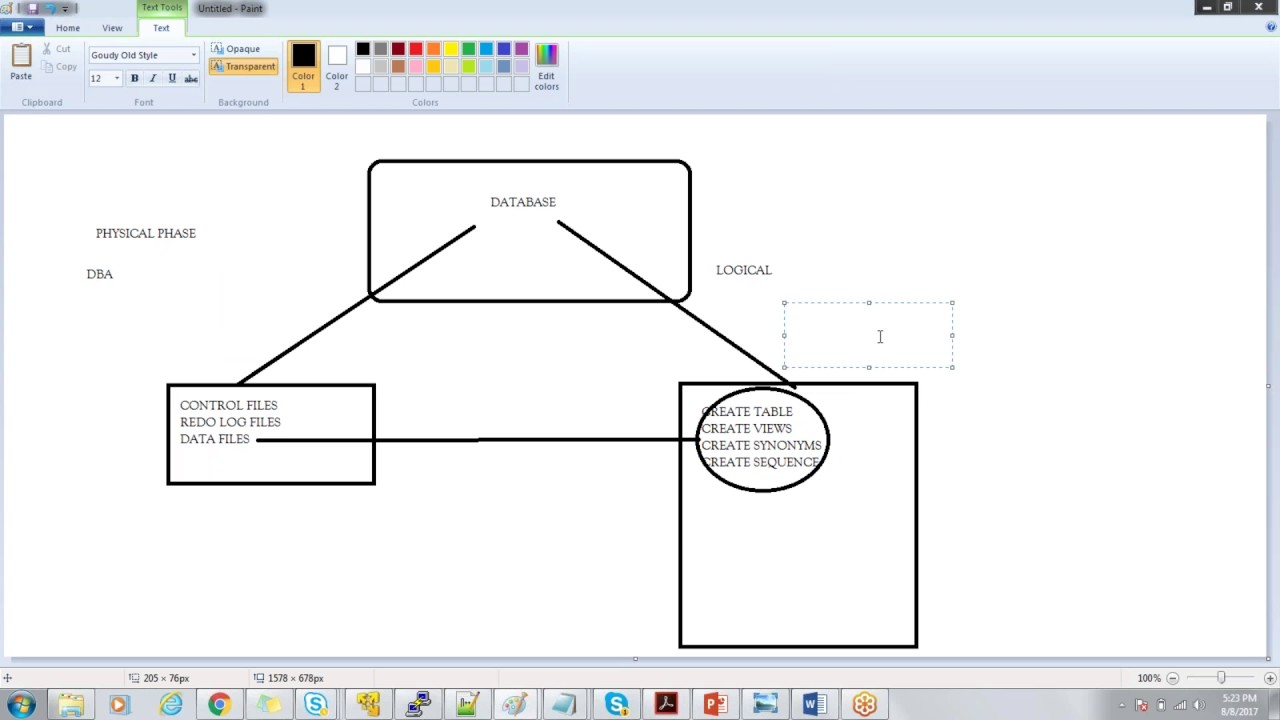1280x720 pixels.
Task: Open Windows Explorer folder in taskbar
Action: [71, 704]
